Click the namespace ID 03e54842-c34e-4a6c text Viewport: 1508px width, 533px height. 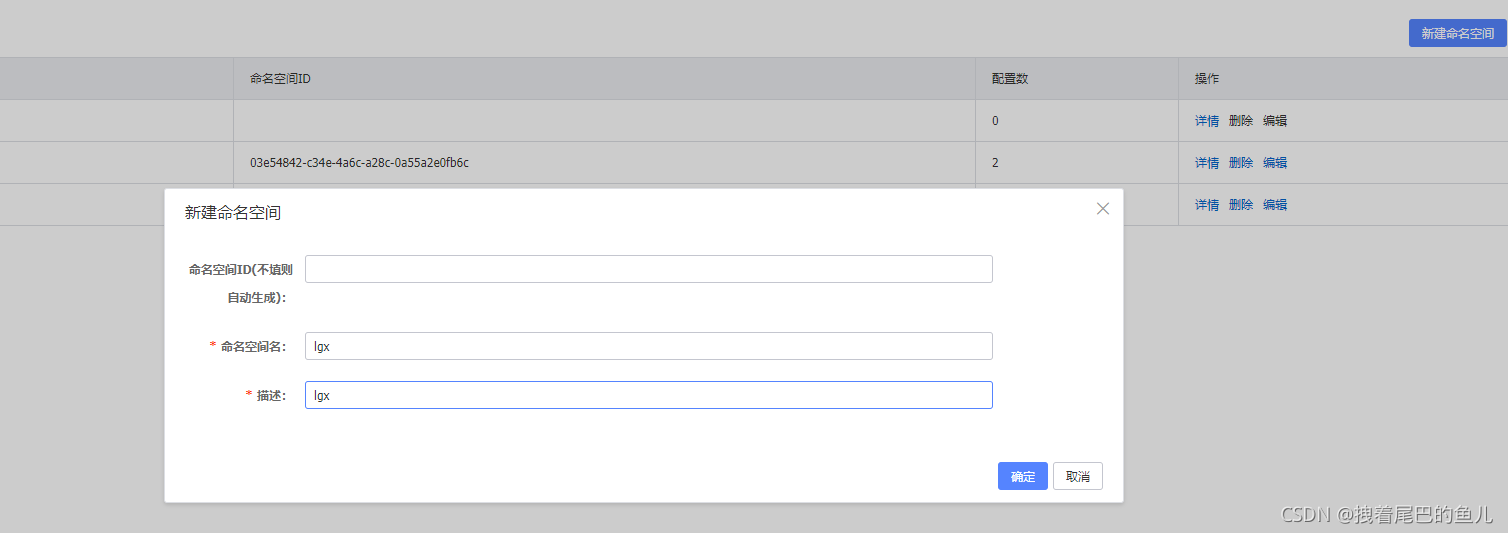pos(359,163)
